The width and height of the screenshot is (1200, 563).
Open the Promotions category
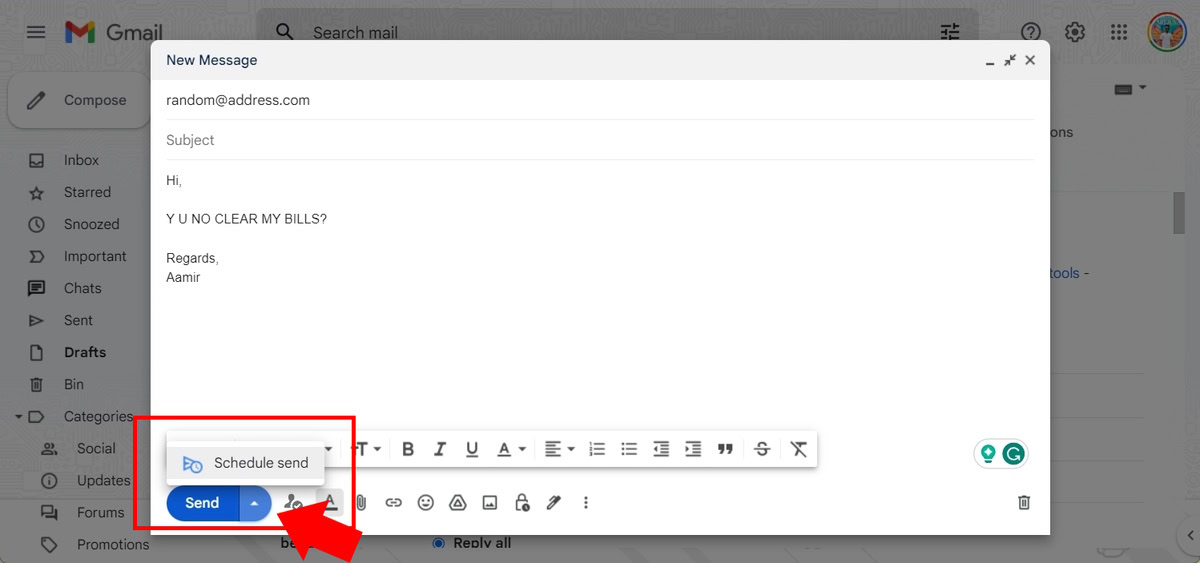tap(112, 544)
